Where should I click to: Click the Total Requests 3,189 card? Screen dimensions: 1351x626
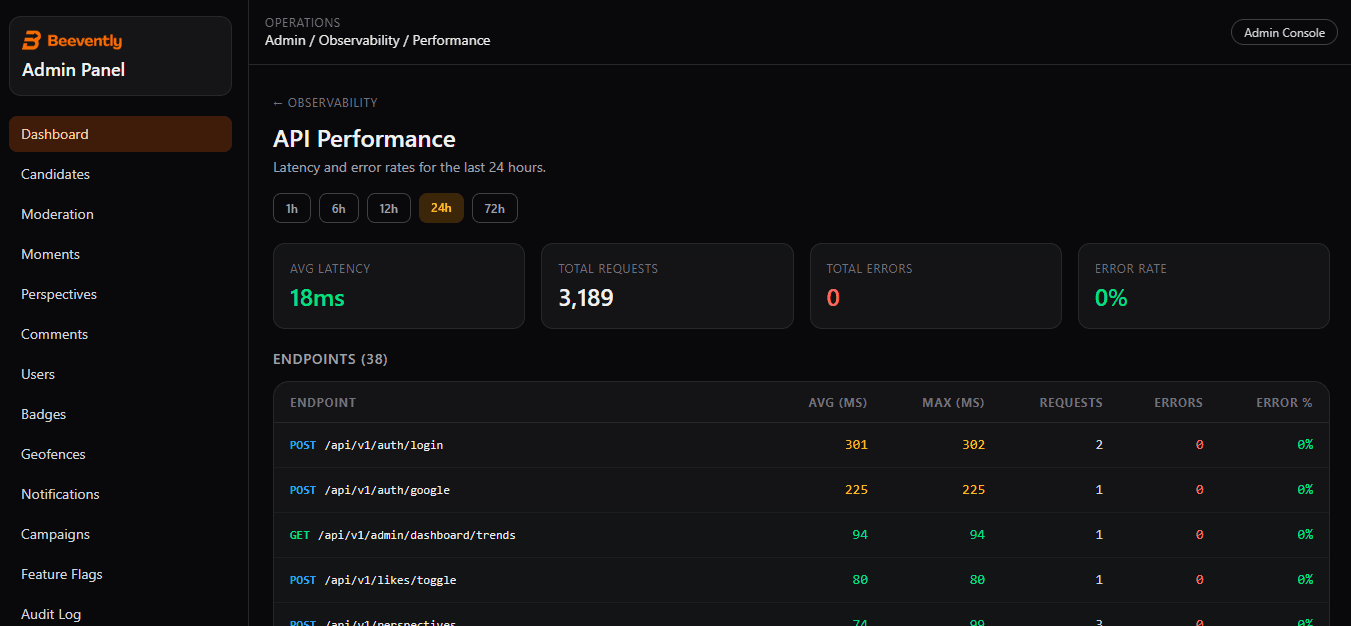[x=667, y=286]
